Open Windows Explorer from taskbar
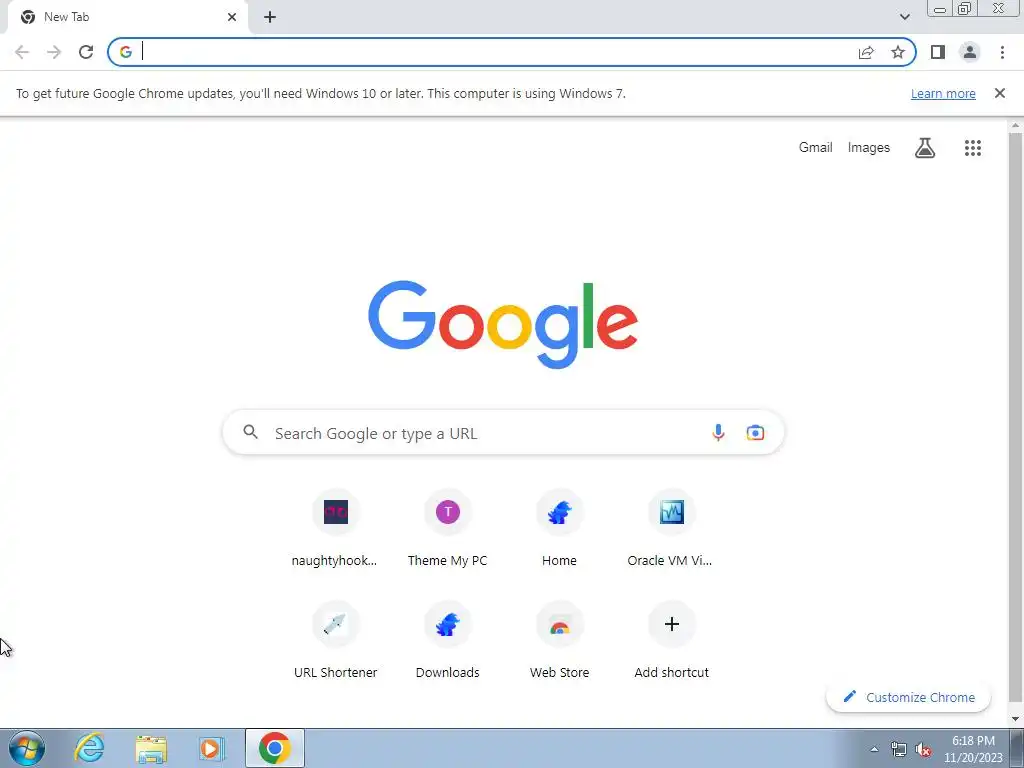The height and width of the screenshot is (768, 1024). pyautogui.click(x=151, y=748)
